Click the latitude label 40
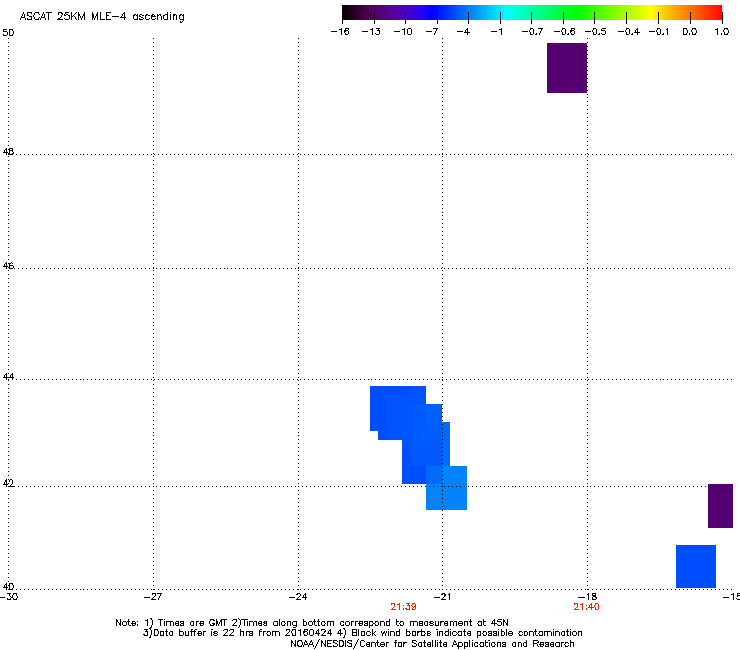 pos(8,587)
